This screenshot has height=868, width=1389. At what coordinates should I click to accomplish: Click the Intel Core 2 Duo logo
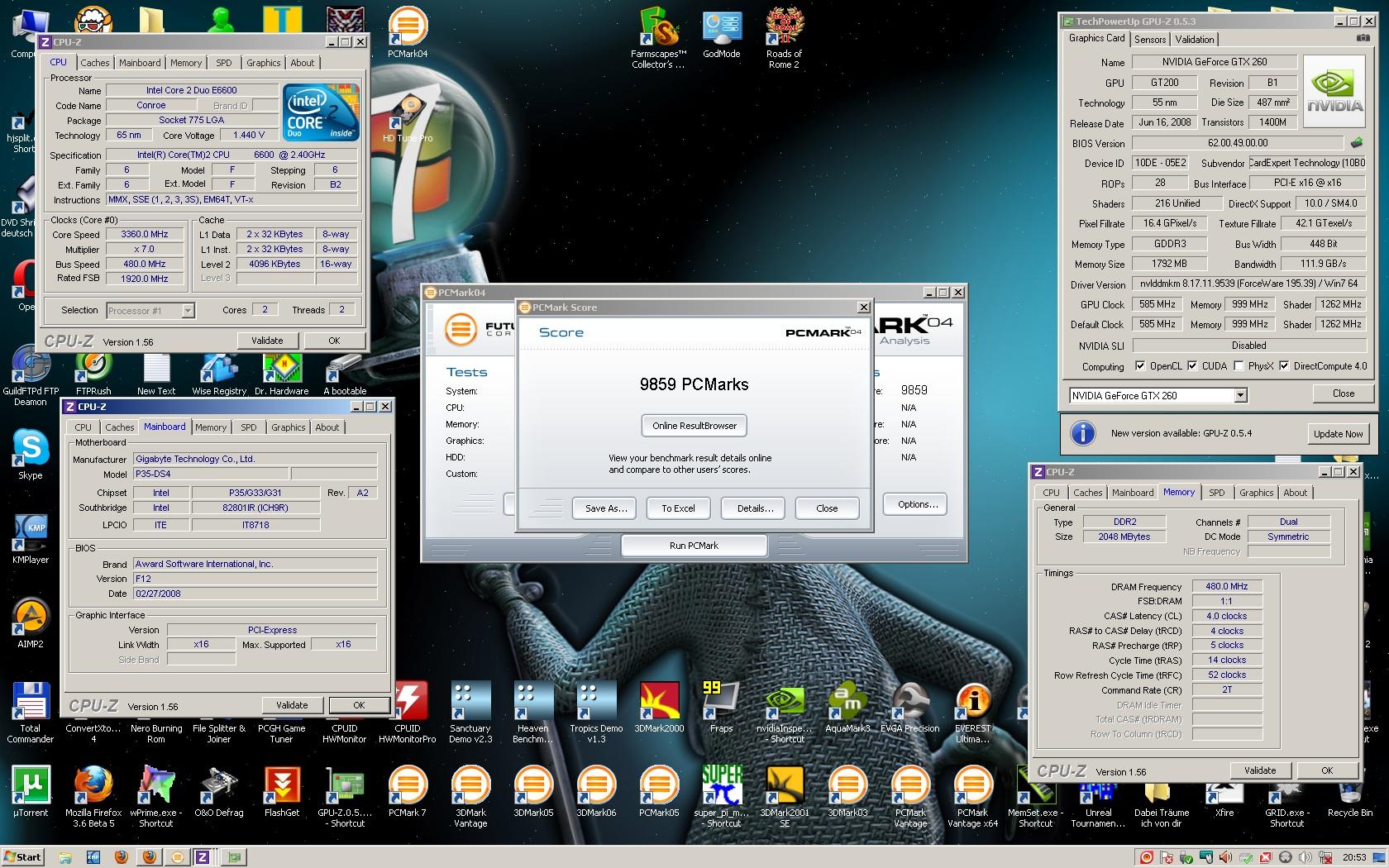click(x=321, y=112)
